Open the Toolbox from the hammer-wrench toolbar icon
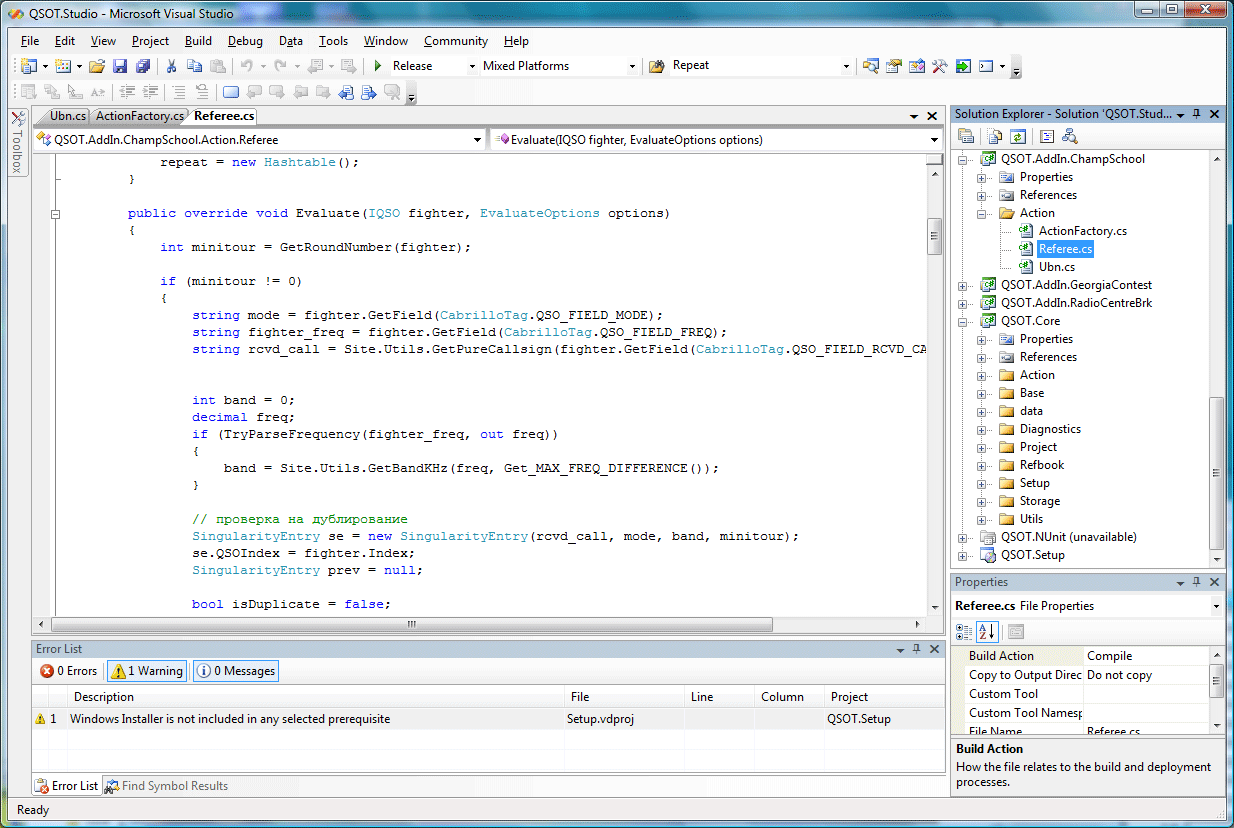This screenshot has width=1234, height=828. coord(939,66)
